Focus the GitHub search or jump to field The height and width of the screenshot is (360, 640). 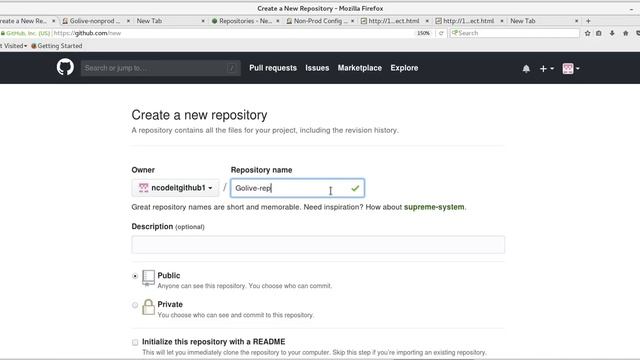[x=160, y=68]
